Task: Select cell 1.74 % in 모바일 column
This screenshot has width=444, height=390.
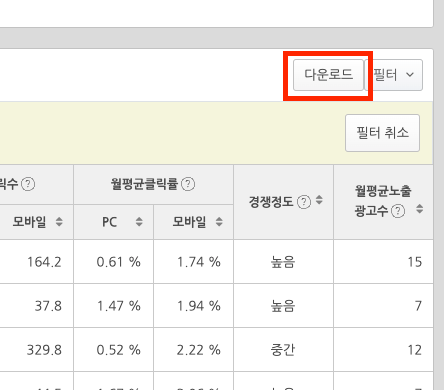Action: (199, 262)
